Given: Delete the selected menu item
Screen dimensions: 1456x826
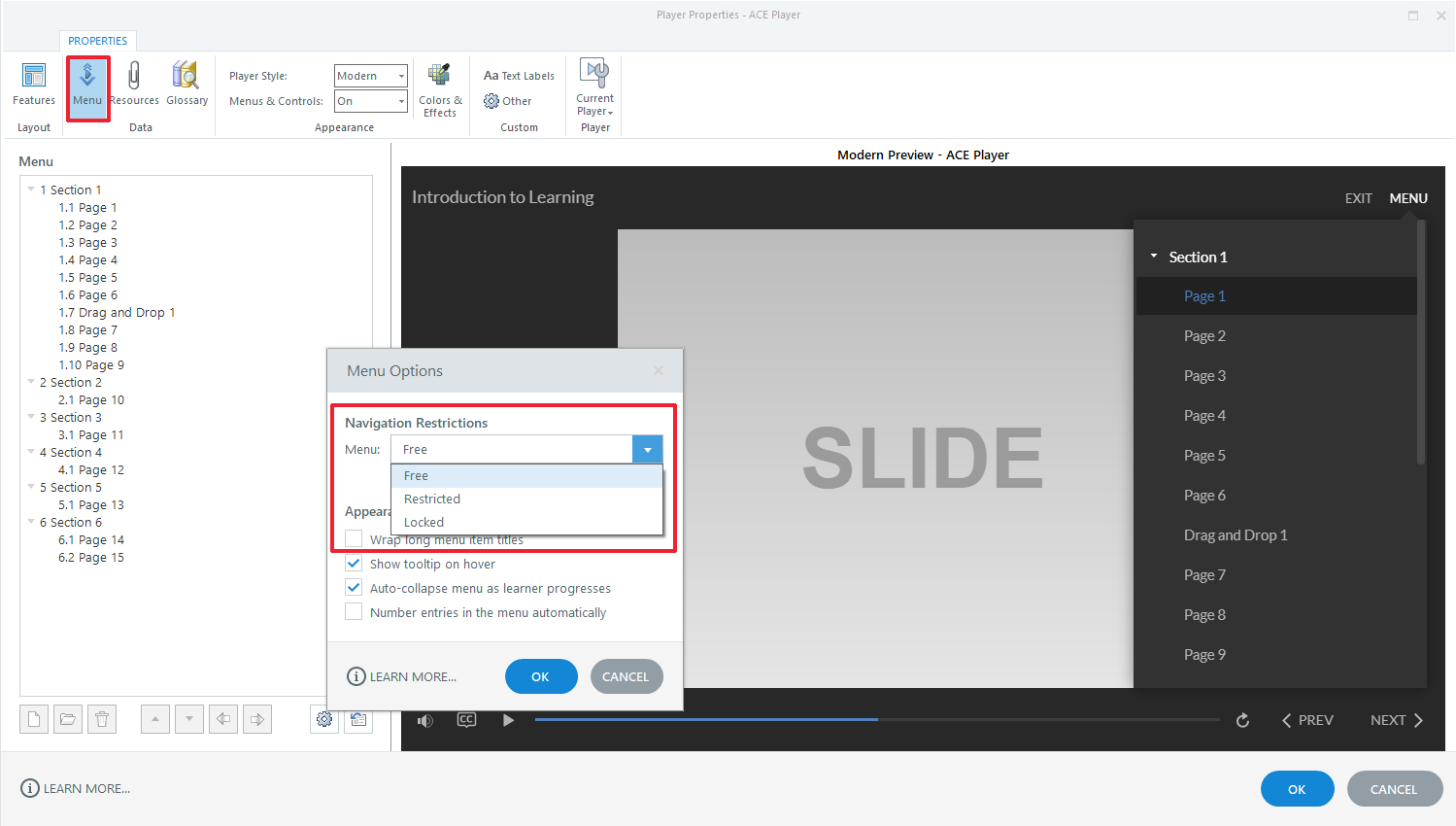Looking at the screenshot, I should click(x=101, y=718).
